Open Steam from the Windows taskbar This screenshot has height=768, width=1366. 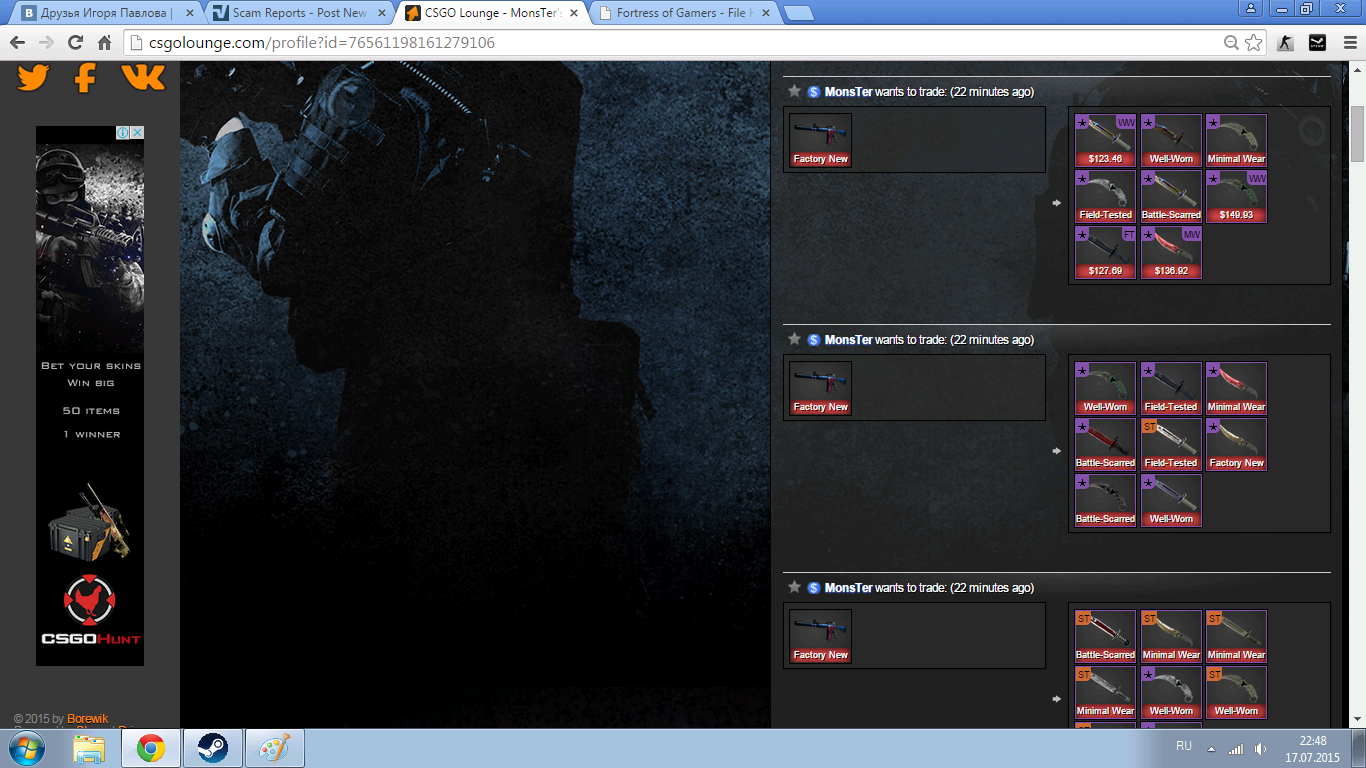point(212,748)
